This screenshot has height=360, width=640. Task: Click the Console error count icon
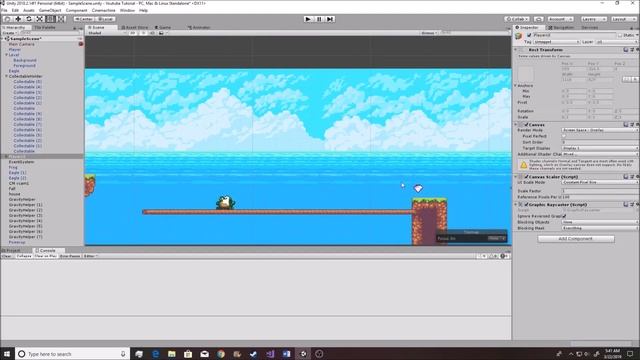[504, 256]
